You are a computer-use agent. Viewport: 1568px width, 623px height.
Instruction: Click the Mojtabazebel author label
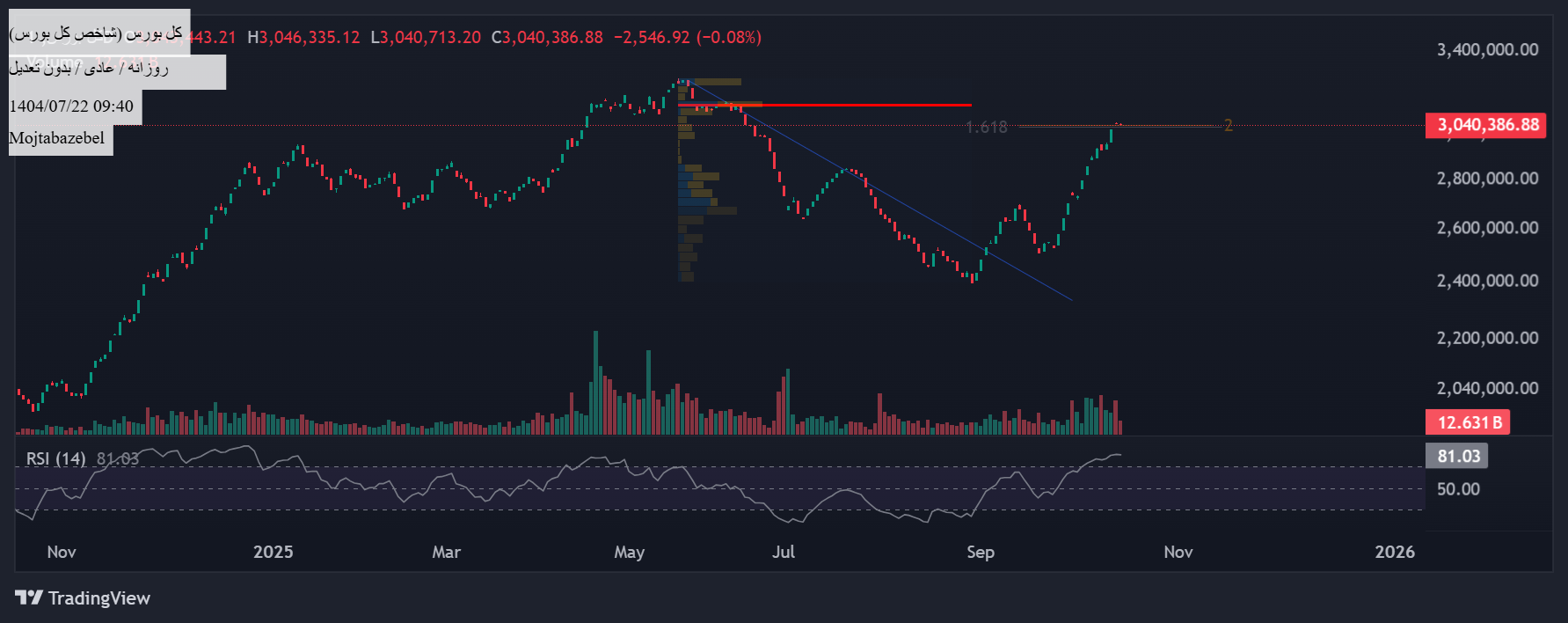coord(57,138)
